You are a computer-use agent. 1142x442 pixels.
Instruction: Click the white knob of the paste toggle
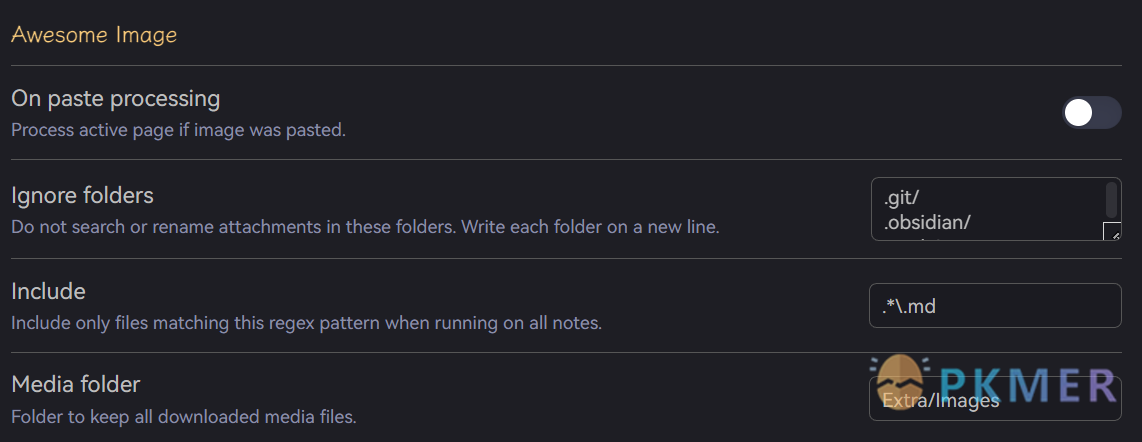1078,113
